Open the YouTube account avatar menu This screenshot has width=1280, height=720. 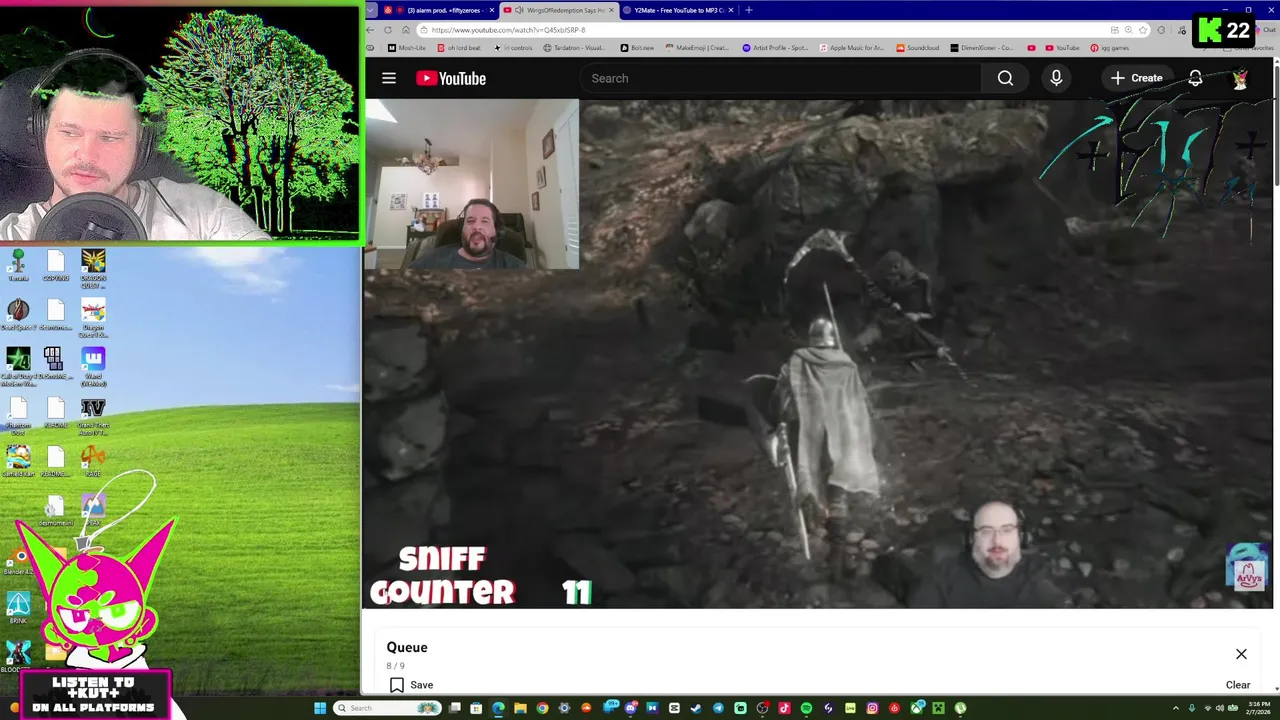point(1240,79)
